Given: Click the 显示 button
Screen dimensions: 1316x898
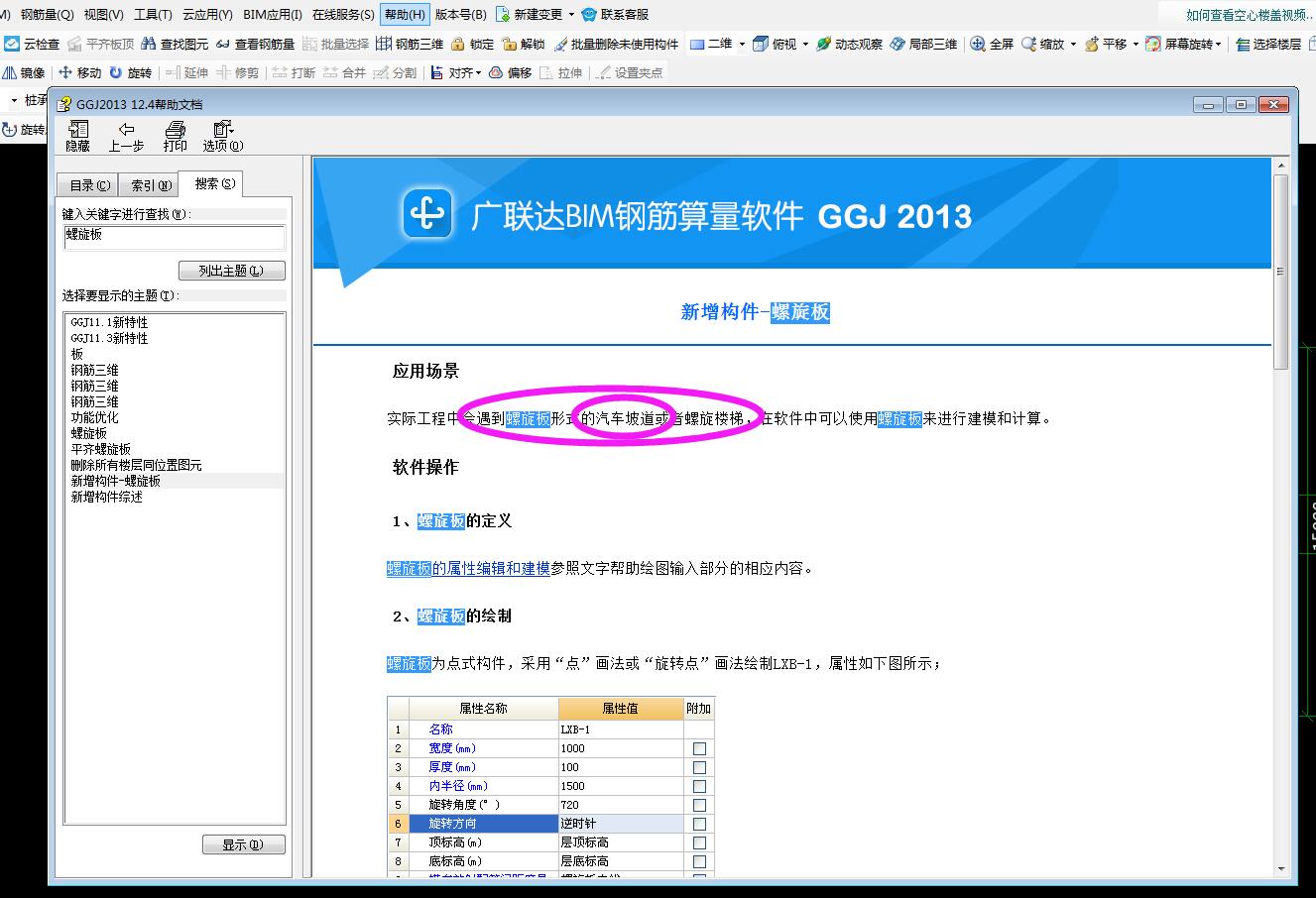Looking at the screenshot, I should tap(243, 844).
